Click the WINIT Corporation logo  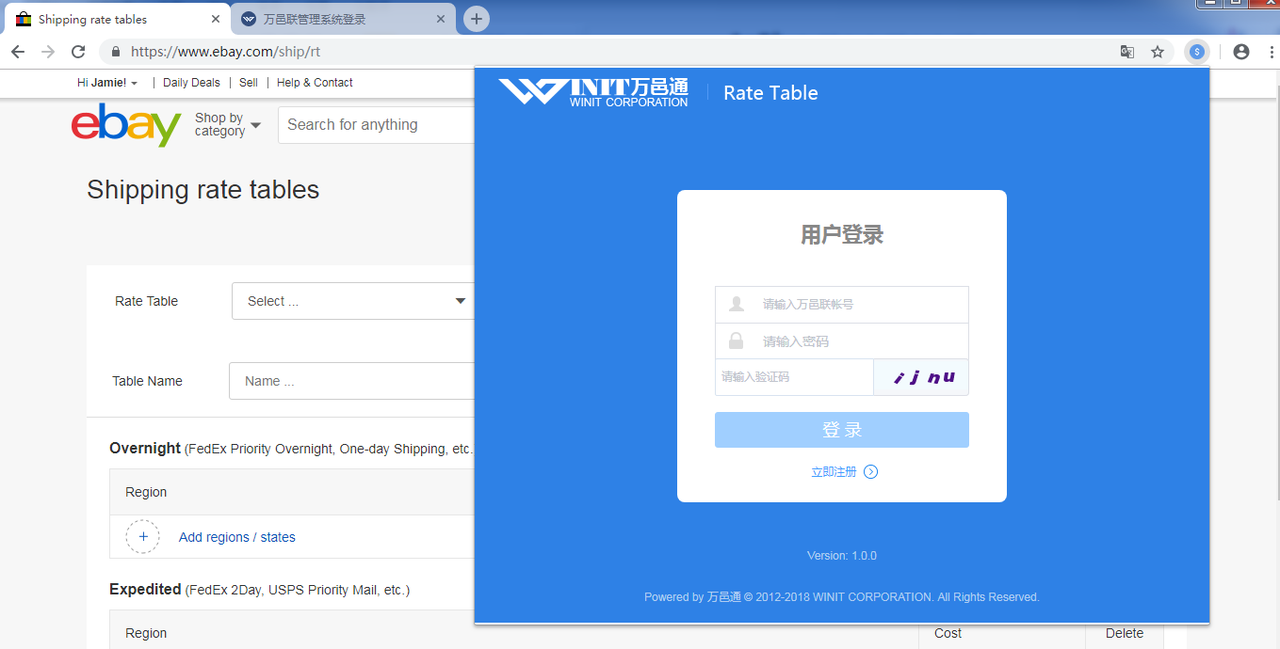point(594,92)
